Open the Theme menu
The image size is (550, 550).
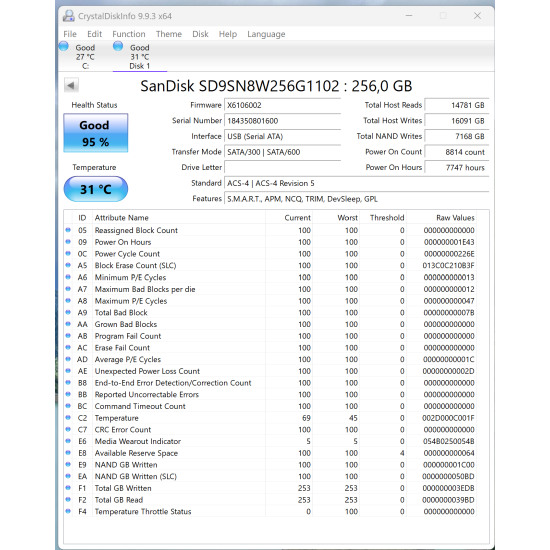pyautogui.click(x=169, y=34)
